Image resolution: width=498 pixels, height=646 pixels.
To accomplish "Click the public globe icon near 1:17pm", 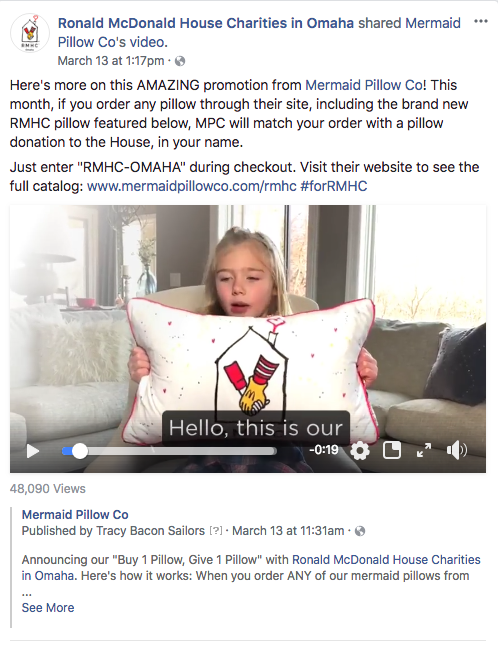I will click(180, 61).
